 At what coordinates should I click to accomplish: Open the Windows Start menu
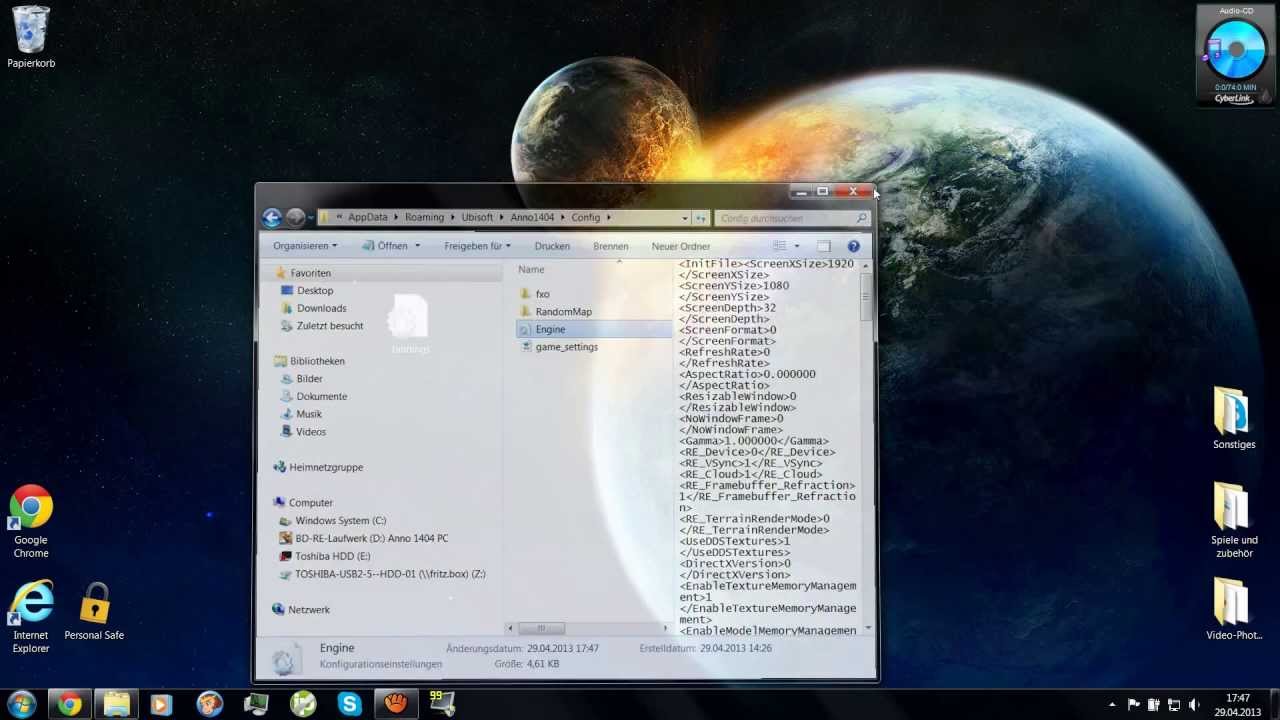click(21, 704)
